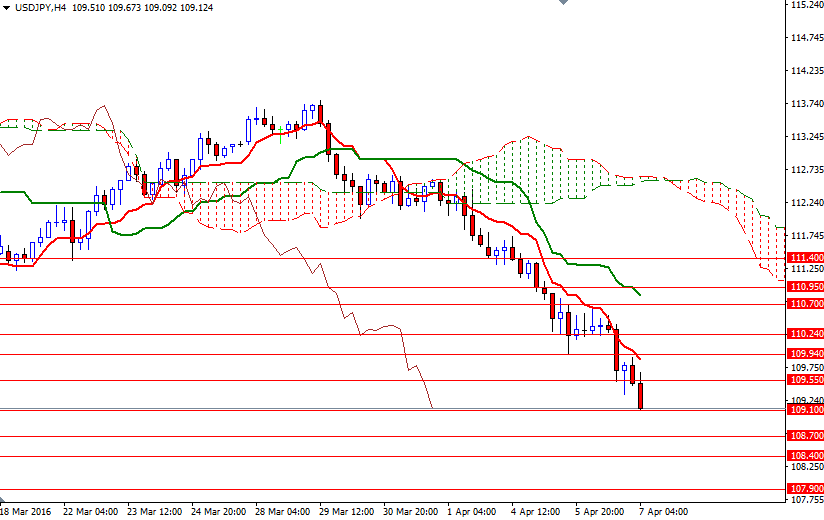Click the 18 Mar 2016 time label
The width and height of the screenshot is (824, 520).
(26, 512)
